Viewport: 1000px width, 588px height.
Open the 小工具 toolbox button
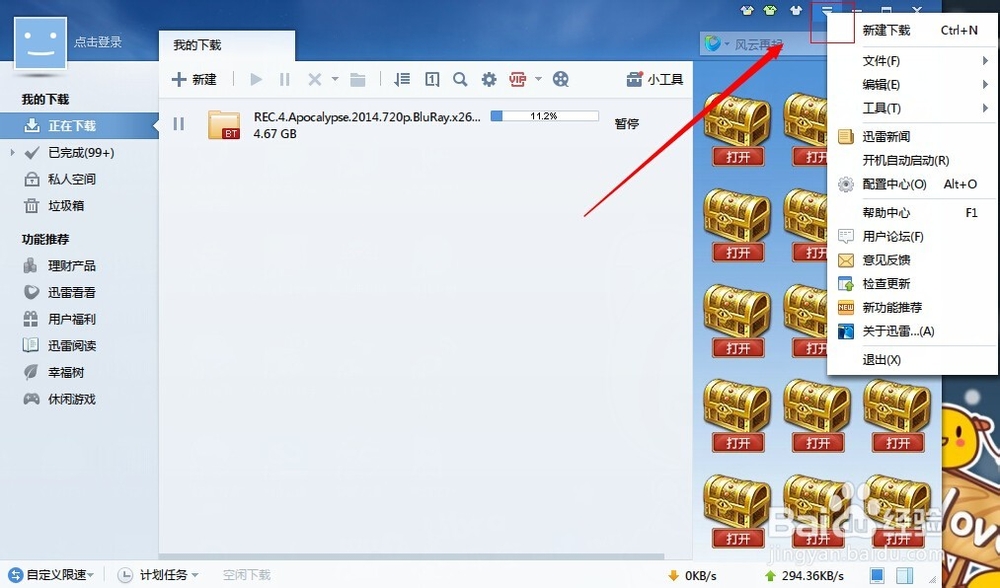pos(654,79)
